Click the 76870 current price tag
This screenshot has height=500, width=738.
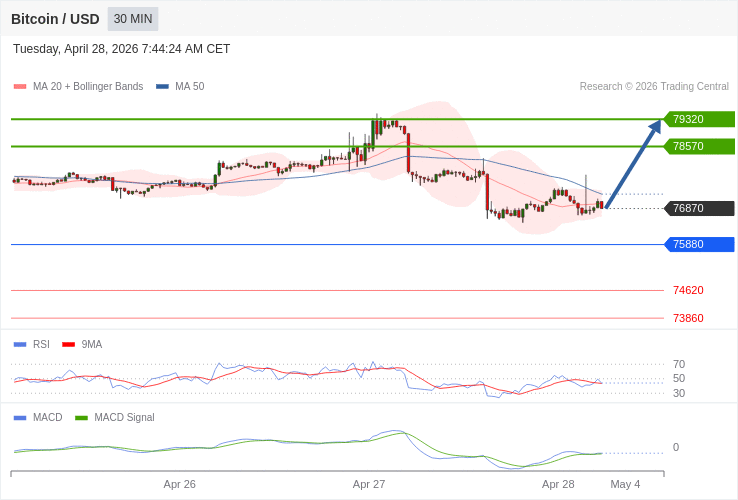click(x=698, y=208)
